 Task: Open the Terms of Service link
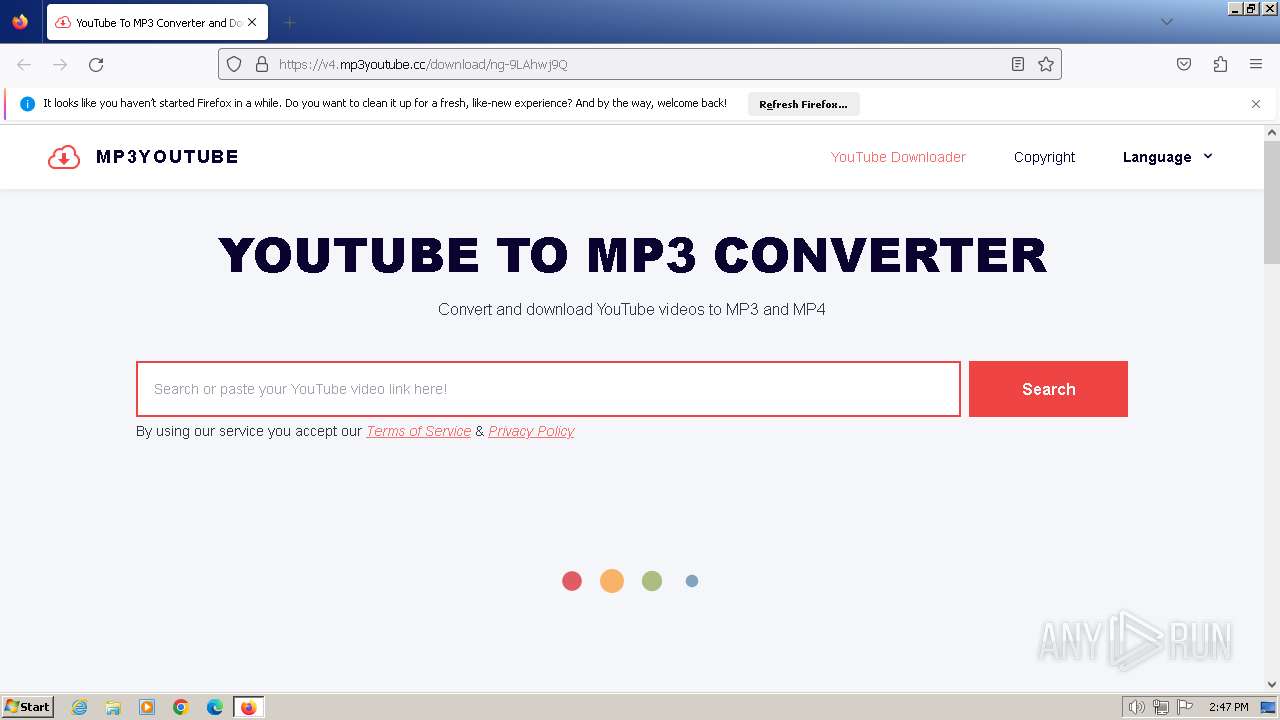tap(418, 431)
